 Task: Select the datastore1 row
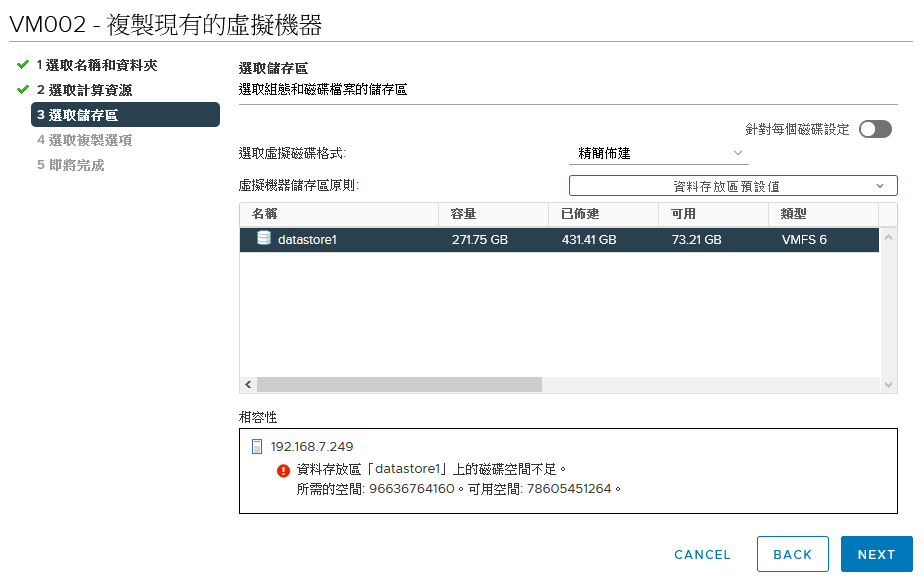[559, 240]
